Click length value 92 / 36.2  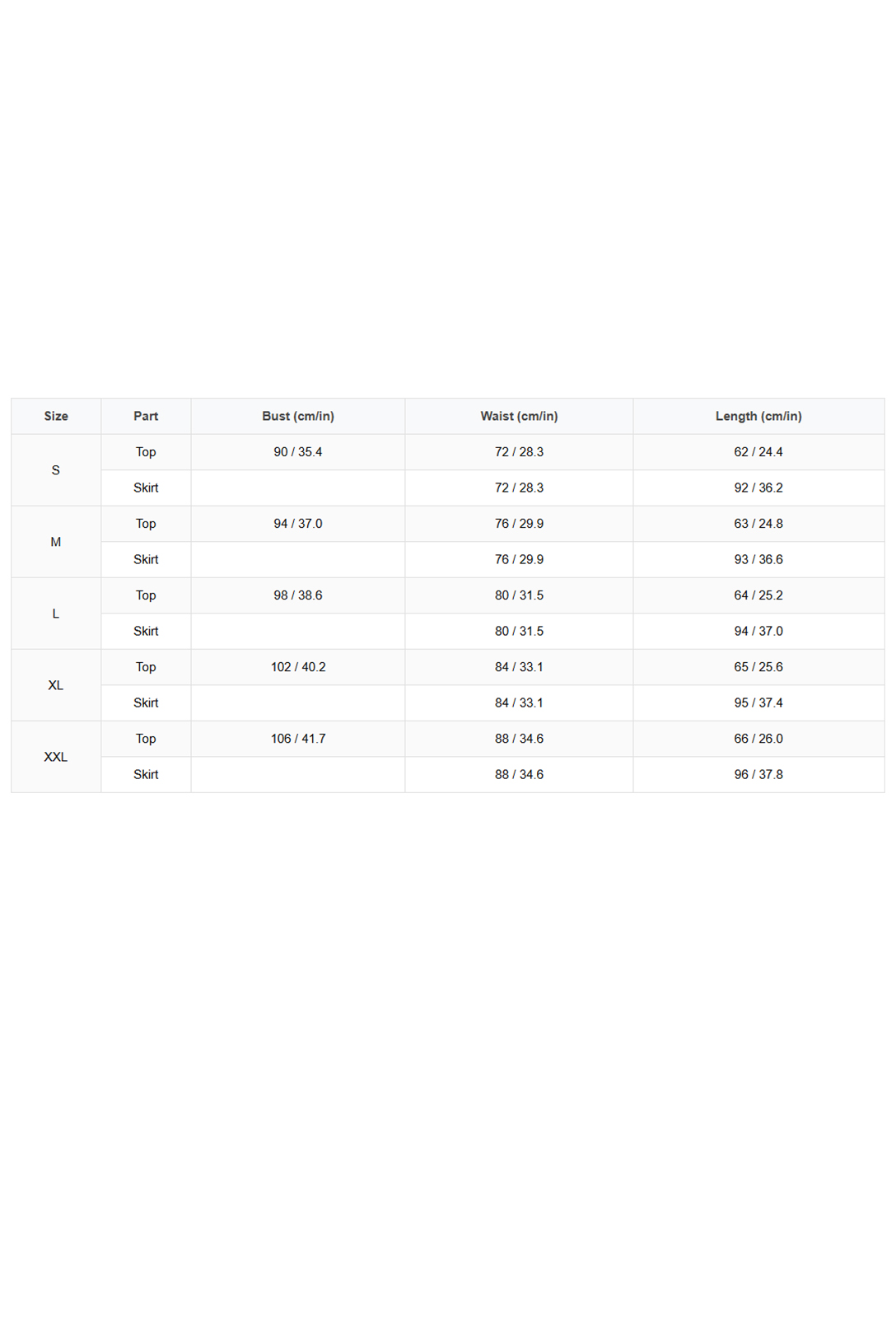coord(758,488)
